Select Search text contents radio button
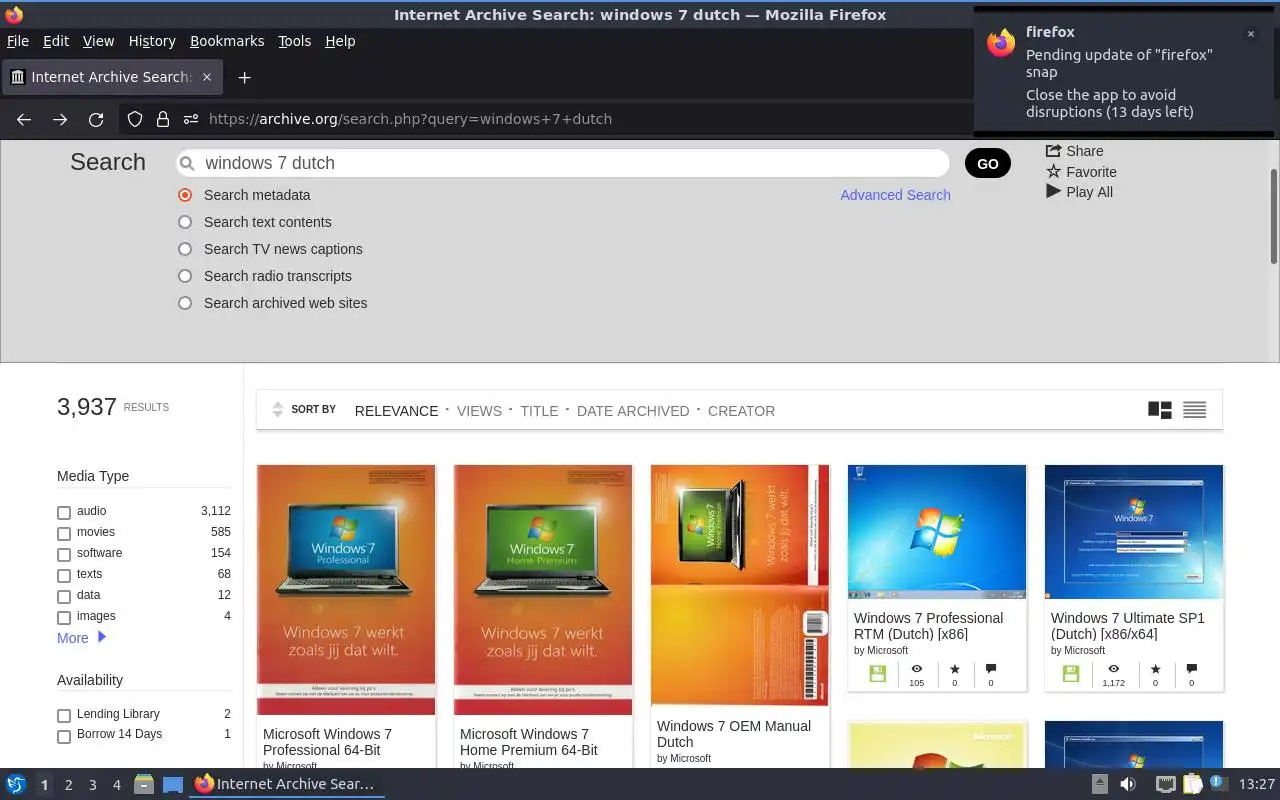The width and height of the screenshot is (1280, 800). coord(185,222)
